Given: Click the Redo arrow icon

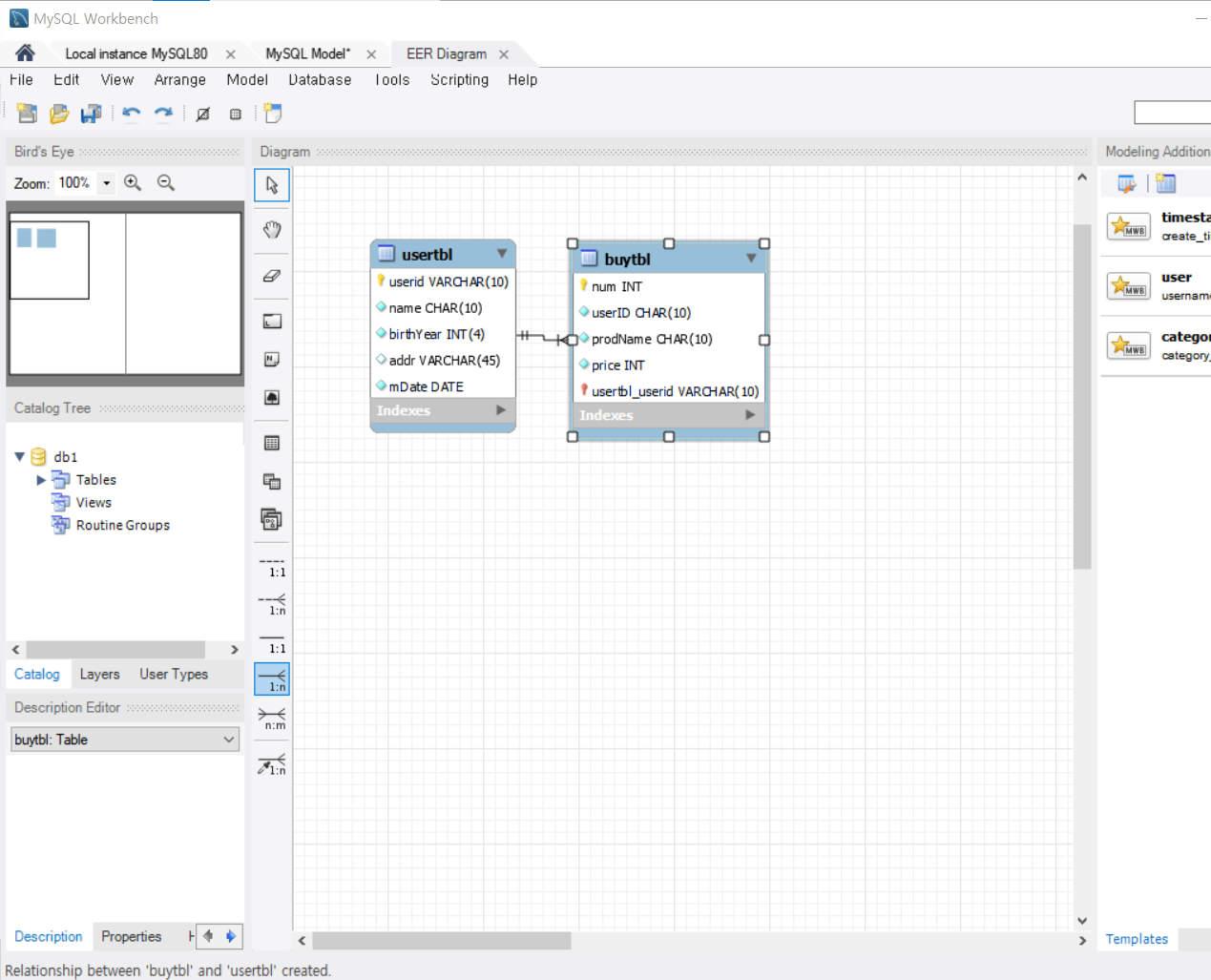Looking at the screenshot, I should coord(164,114).
